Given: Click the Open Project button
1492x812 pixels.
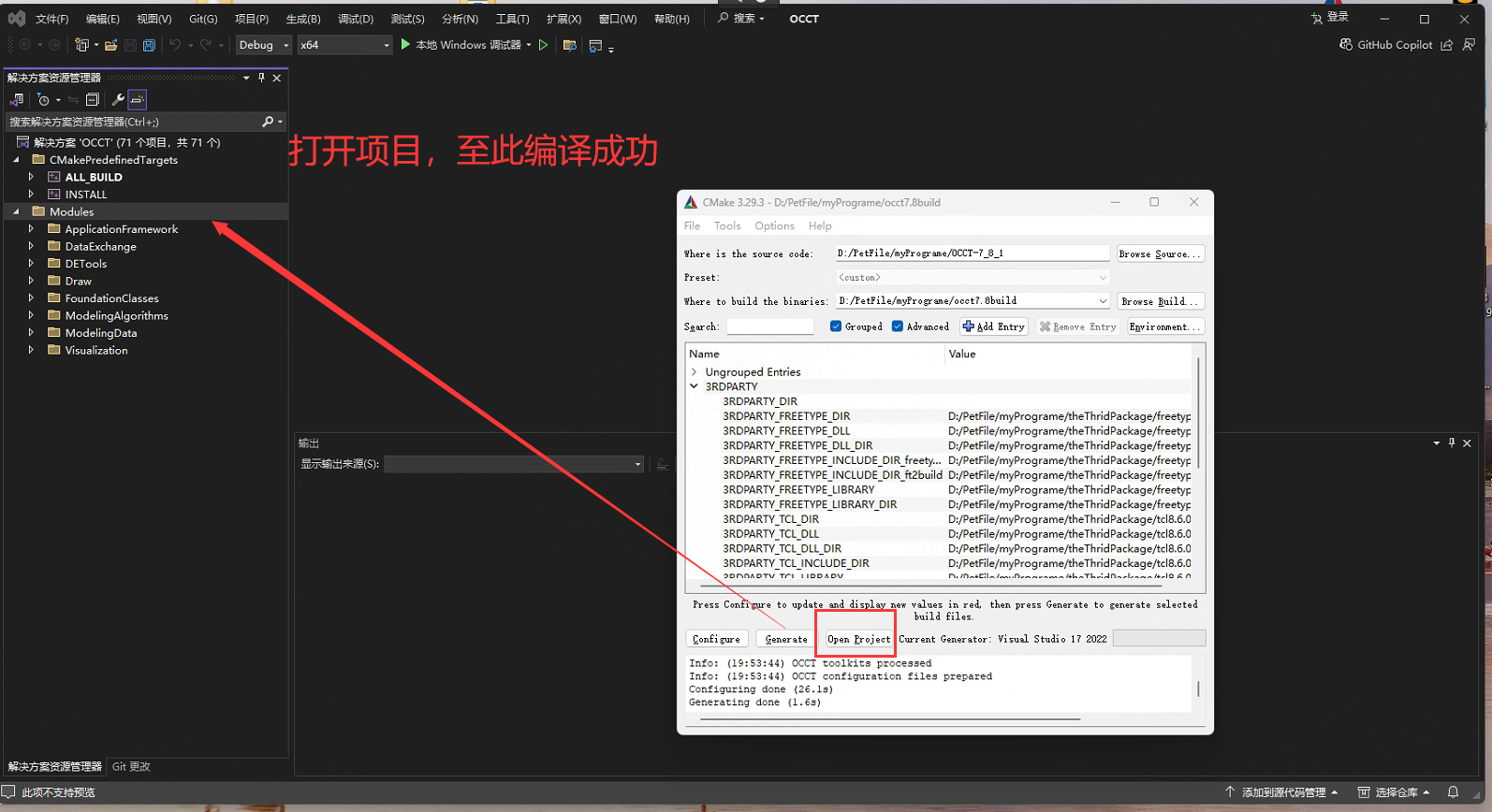Looking at the screenshot, I should (858, 639).
